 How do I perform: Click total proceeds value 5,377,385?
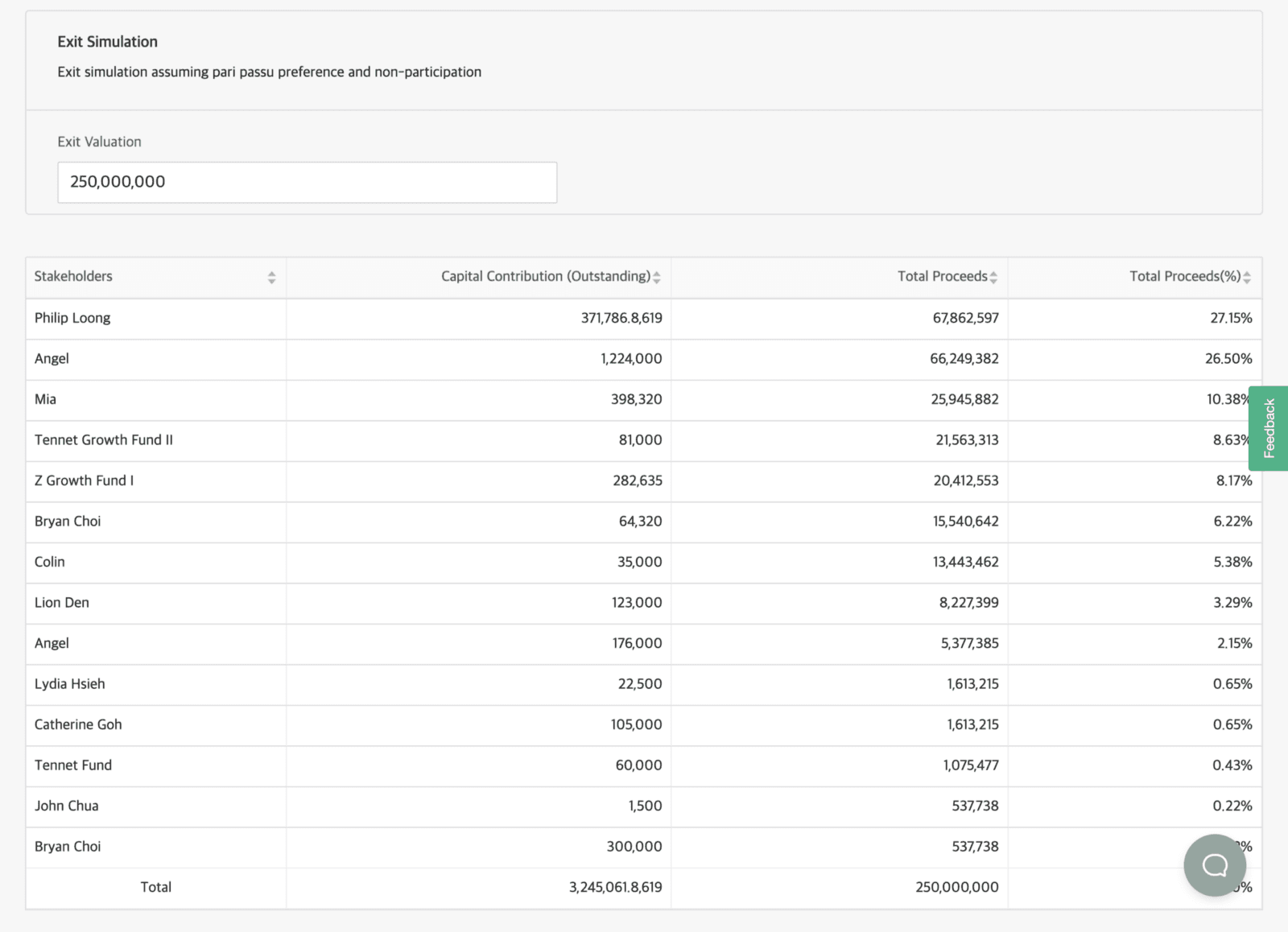(x=969, y=643)
